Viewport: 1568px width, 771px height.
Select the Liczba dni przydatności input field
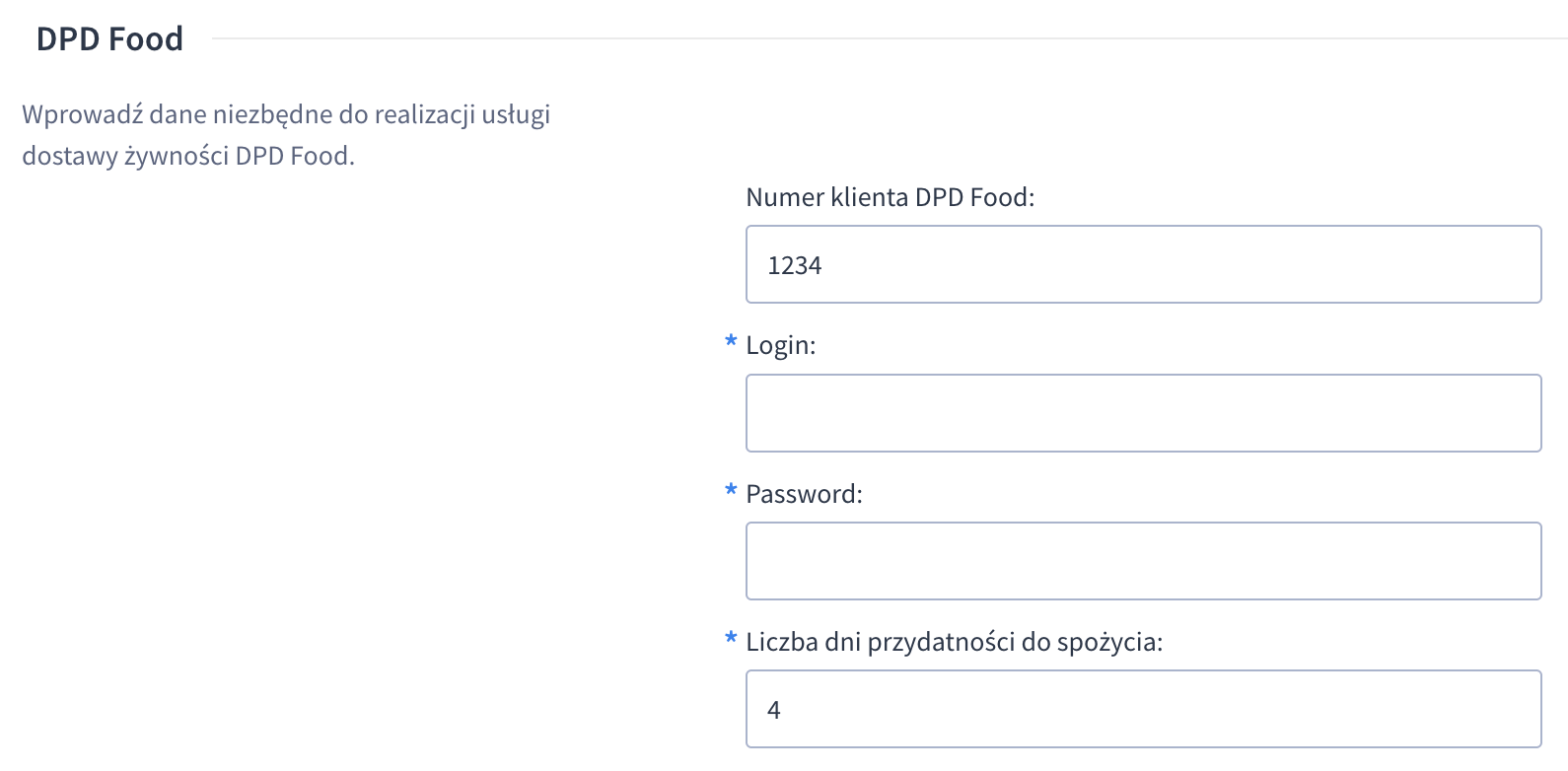point(1143,709)
